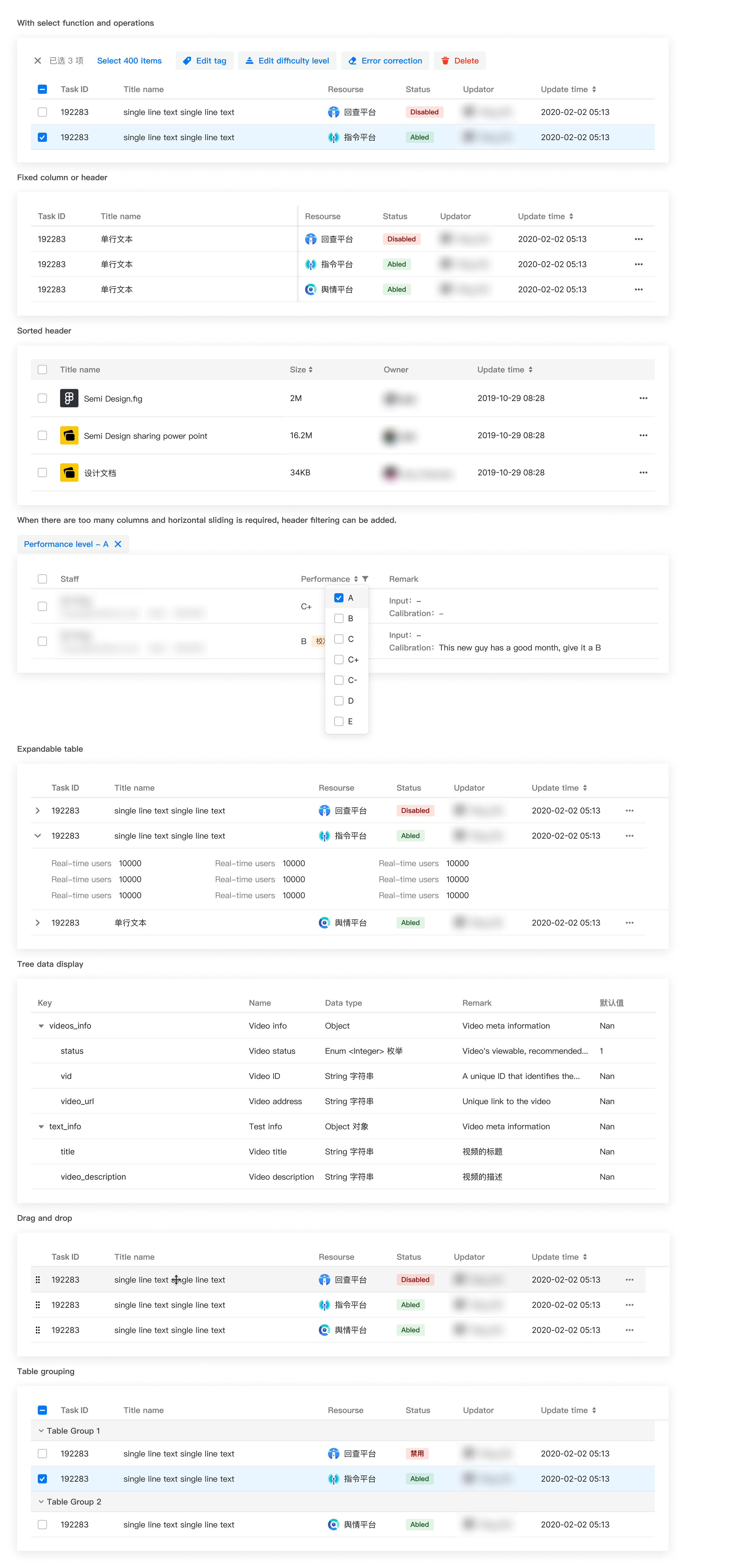The image size is (751, 1568).
Task: Click the Semi Design.fig file icon
Action: coord(69,399)
